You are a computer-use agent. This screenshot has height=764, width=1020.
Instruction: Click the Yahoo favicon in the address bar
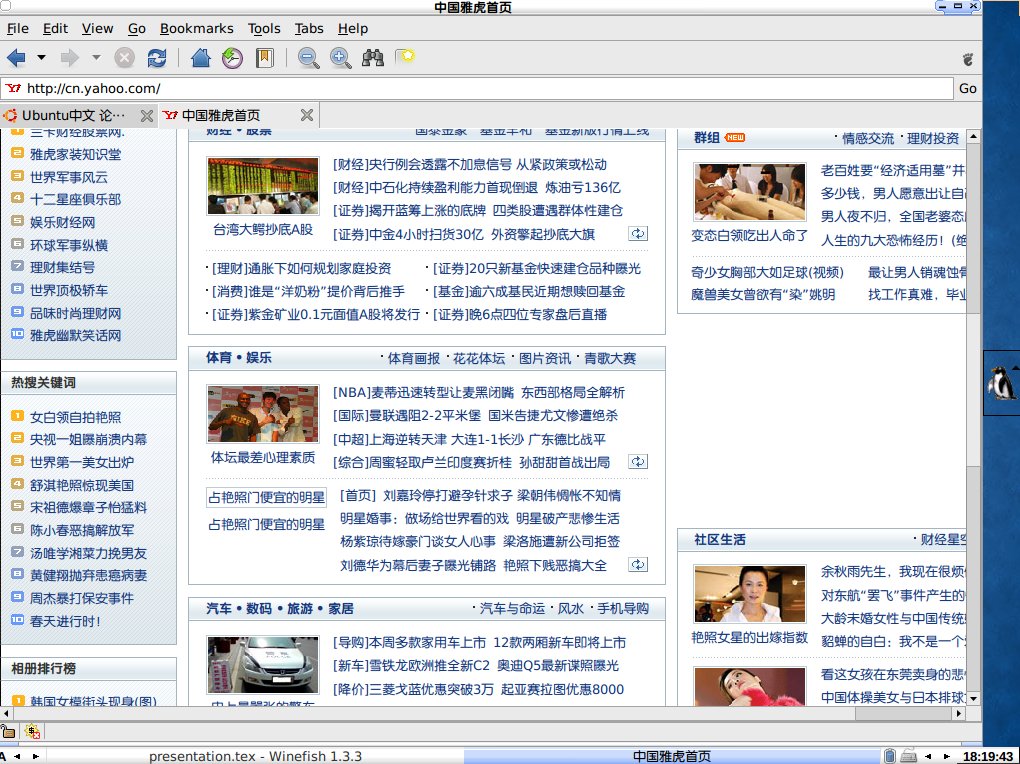click(13, 88)
